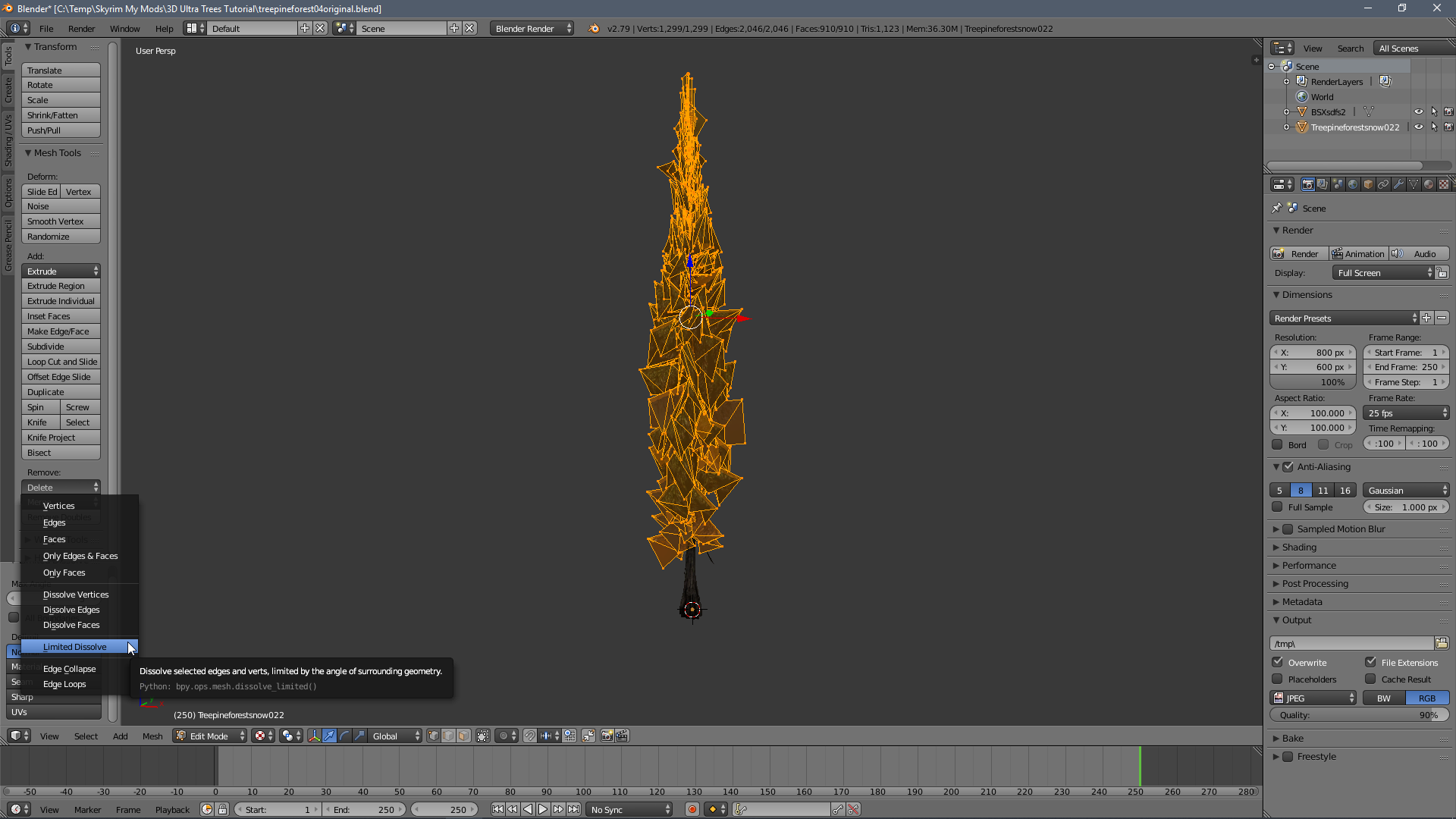Select face select mode cube icon
This screenshot has width=1456, height=819.
point(463,736)
